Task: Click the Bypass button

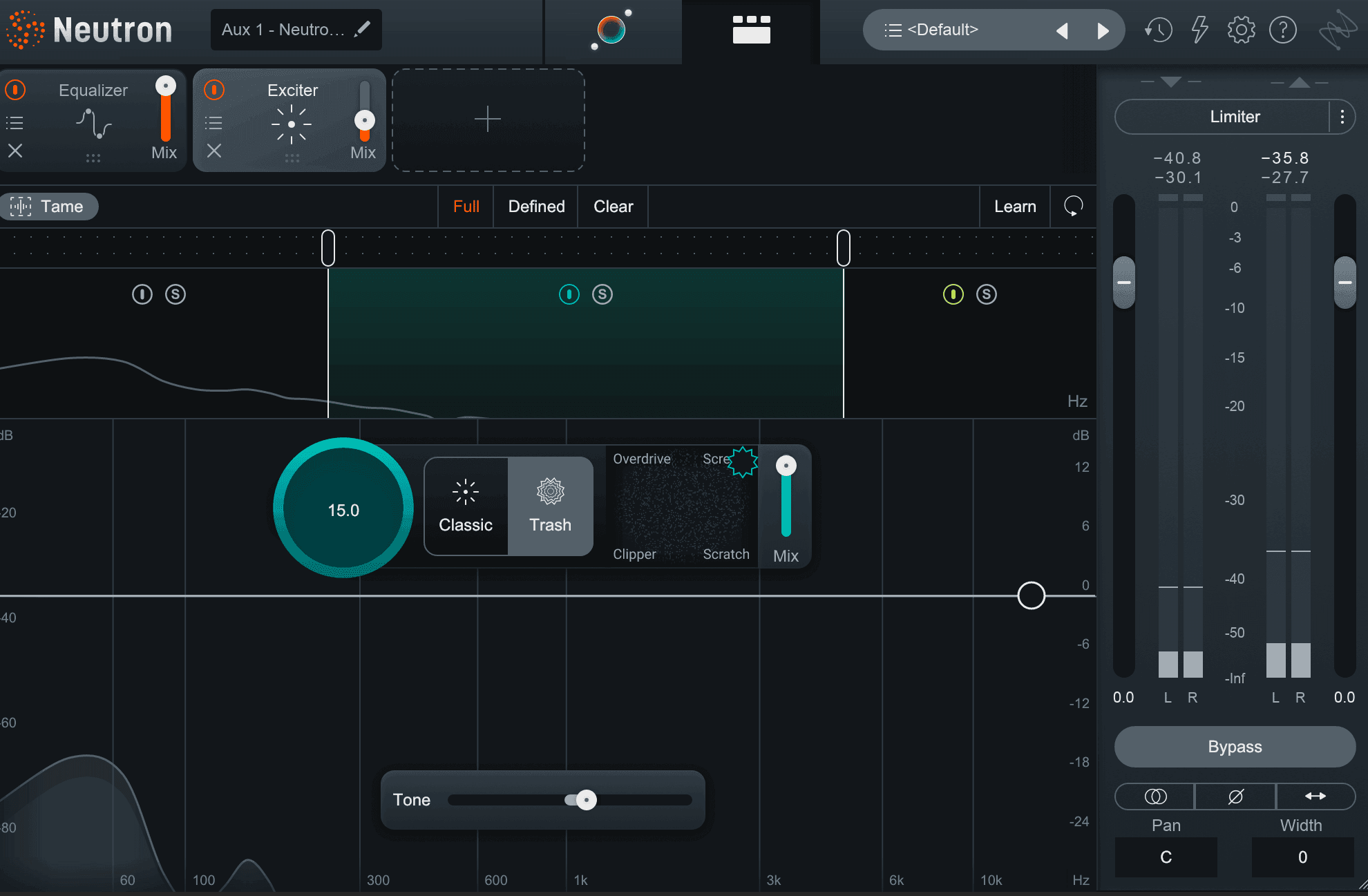Action: (1235, 747)
